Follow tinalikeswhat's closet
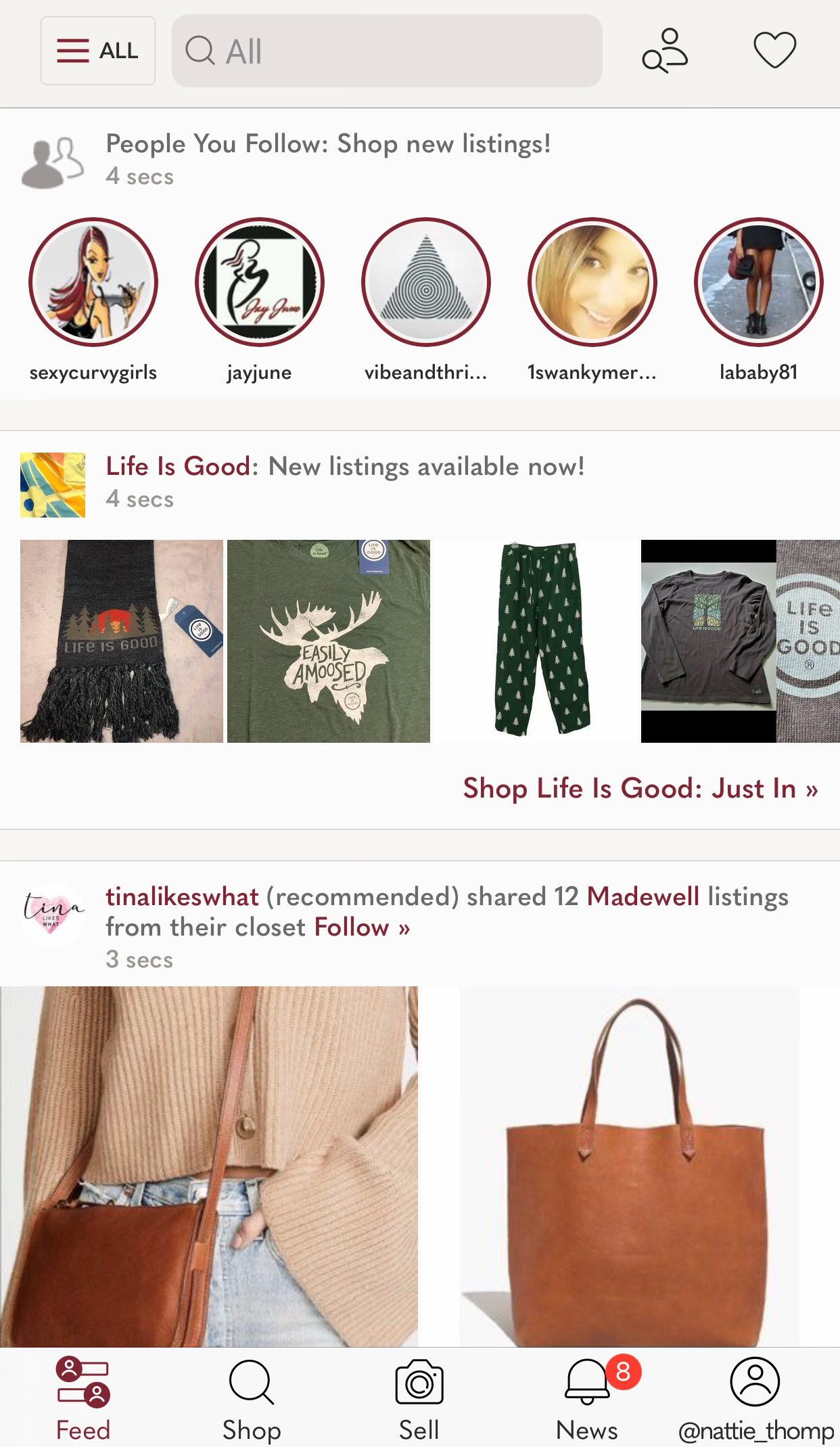 [362, 927]
